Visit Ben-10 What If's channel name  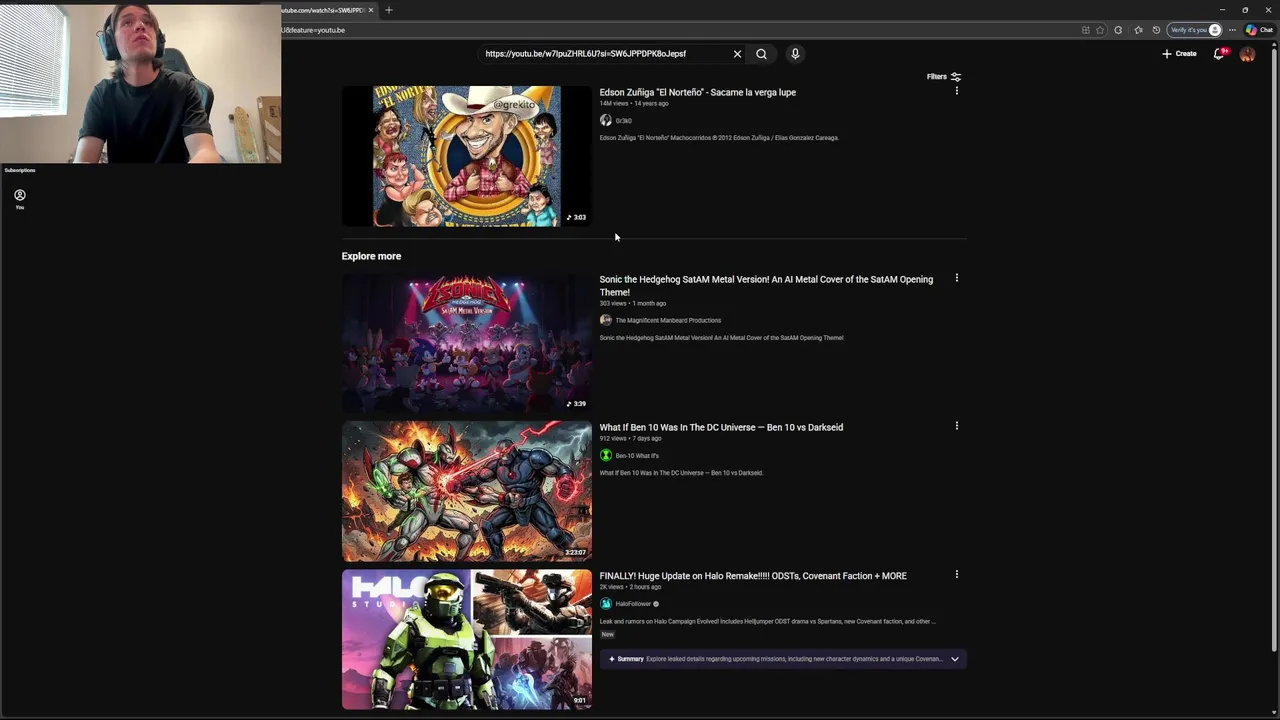point(637,456)
